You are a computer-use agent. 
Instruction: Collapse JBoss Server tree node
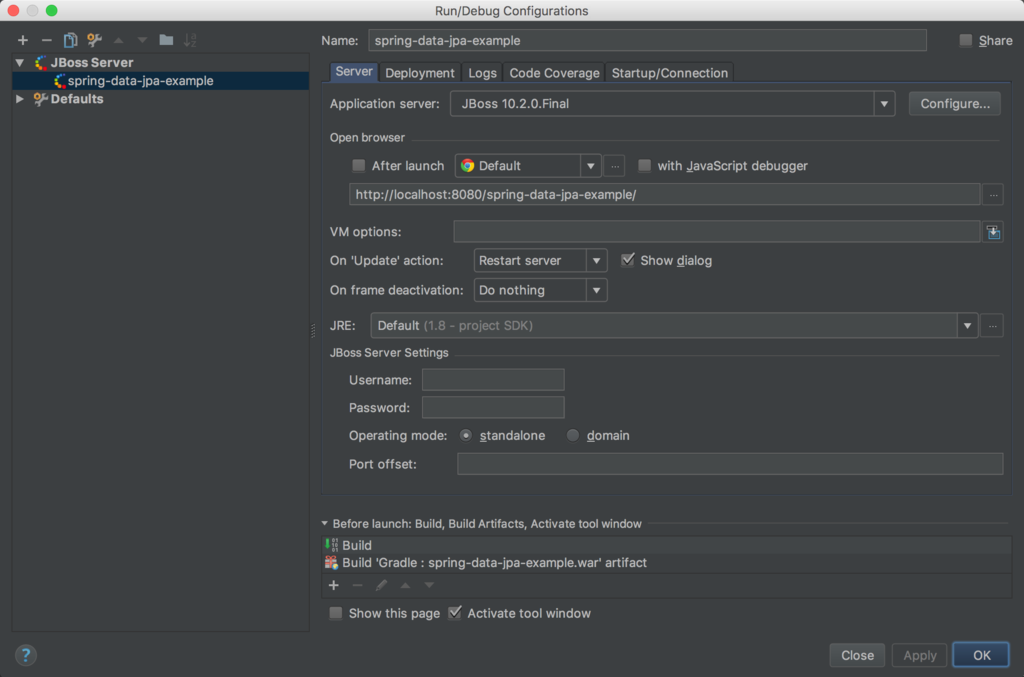[x=20, y=63]
